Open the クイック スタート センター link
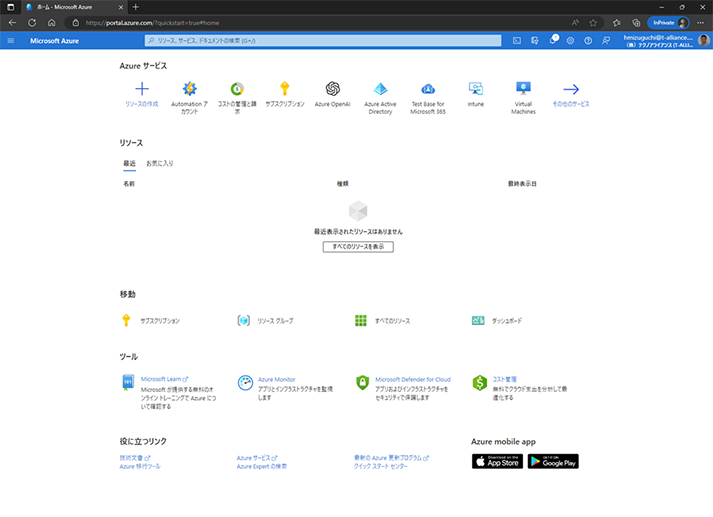713x517 pixels. [381, 466]
